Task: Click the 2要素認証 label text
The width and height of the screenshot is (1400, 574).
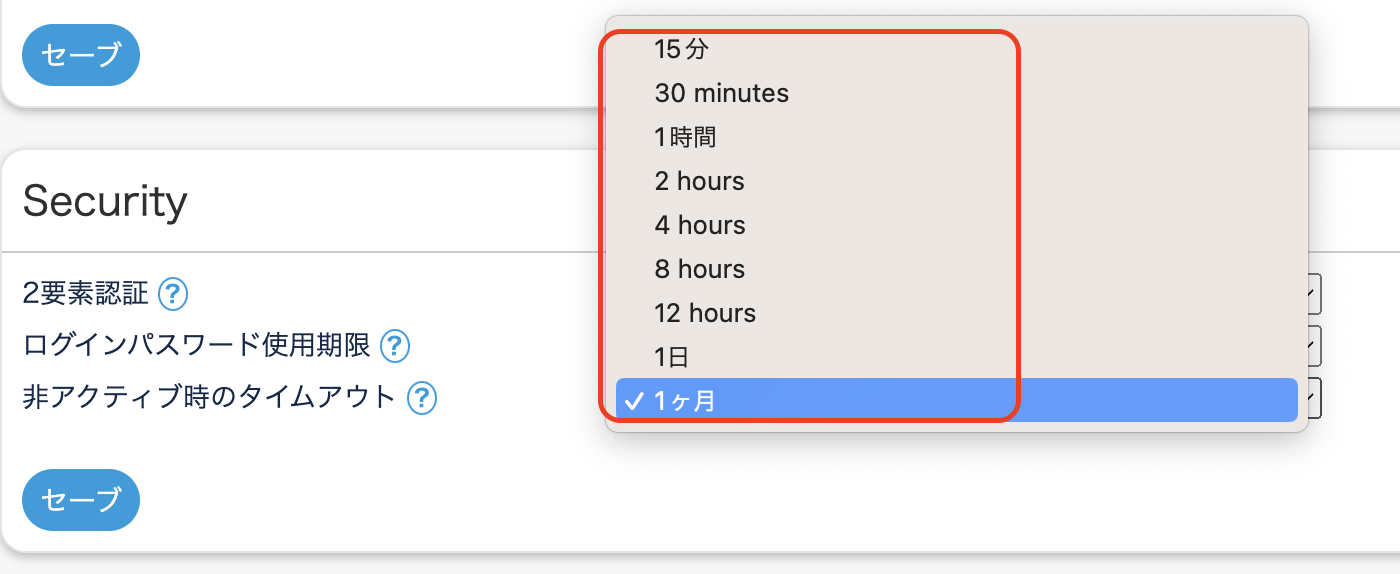Action: [x=85, y=294]
